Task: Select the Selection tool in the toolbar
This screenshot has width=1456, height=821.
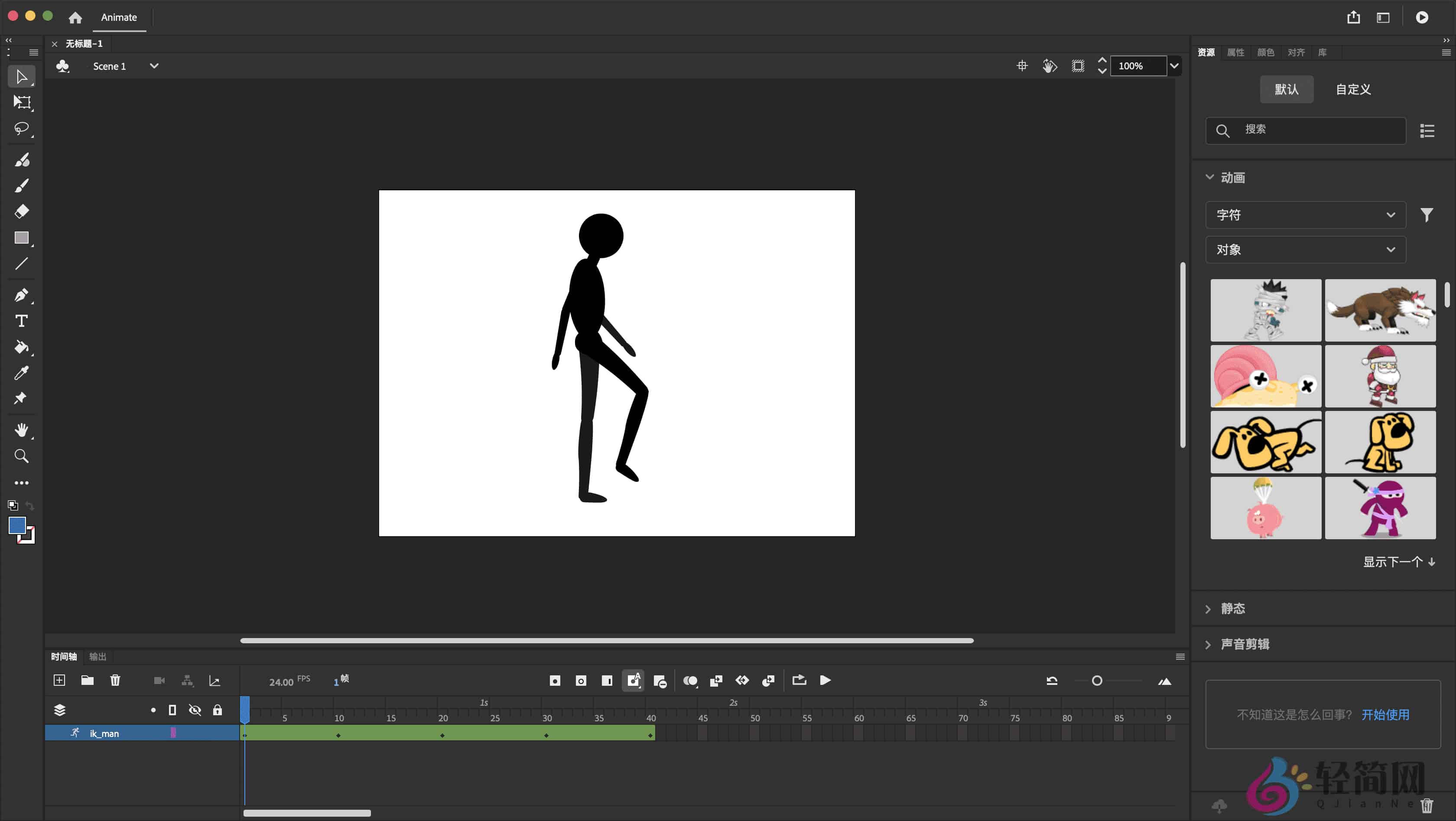Action: tap(22, 76)
